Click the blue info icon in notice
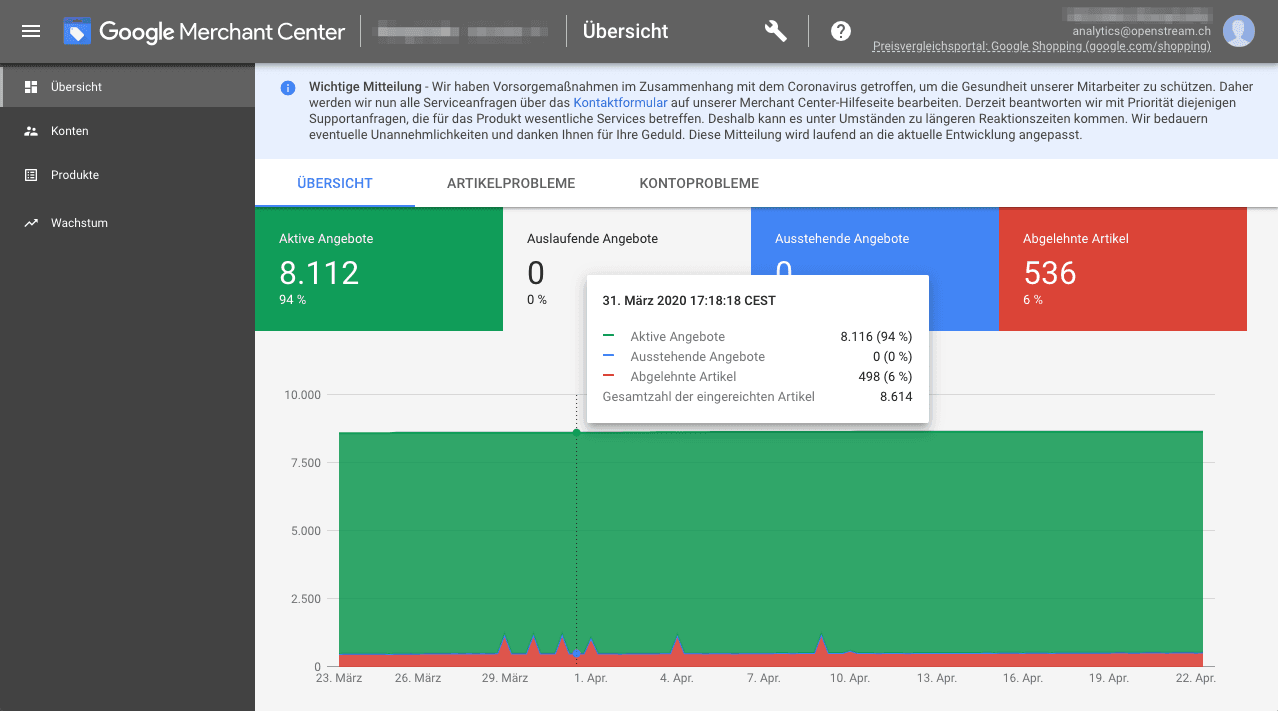 [288, 88]
